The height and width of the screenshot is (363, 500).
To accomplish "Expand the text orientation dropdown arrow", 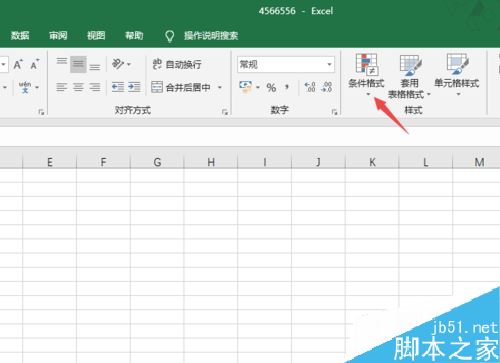I will coord(129,64).
